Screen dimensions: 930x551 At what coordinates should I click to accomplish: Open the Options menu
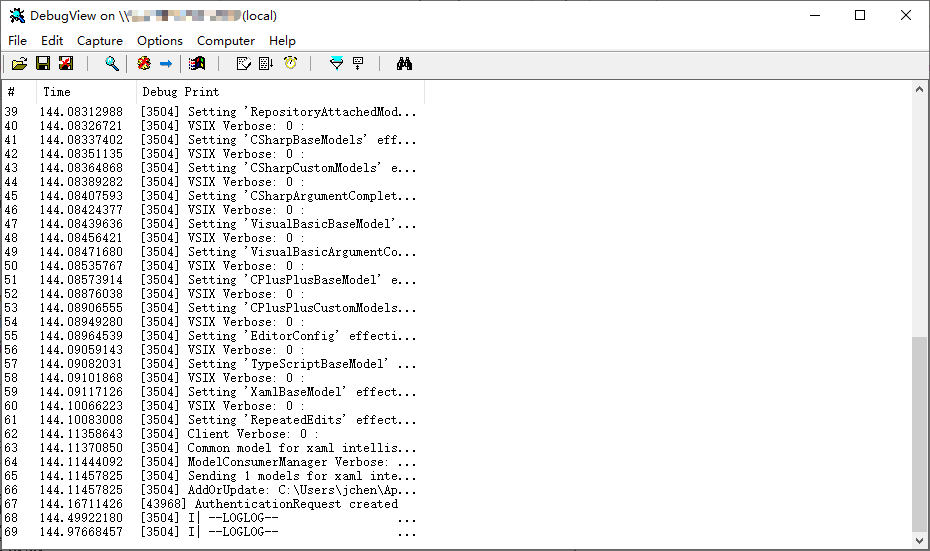(160, 40)
